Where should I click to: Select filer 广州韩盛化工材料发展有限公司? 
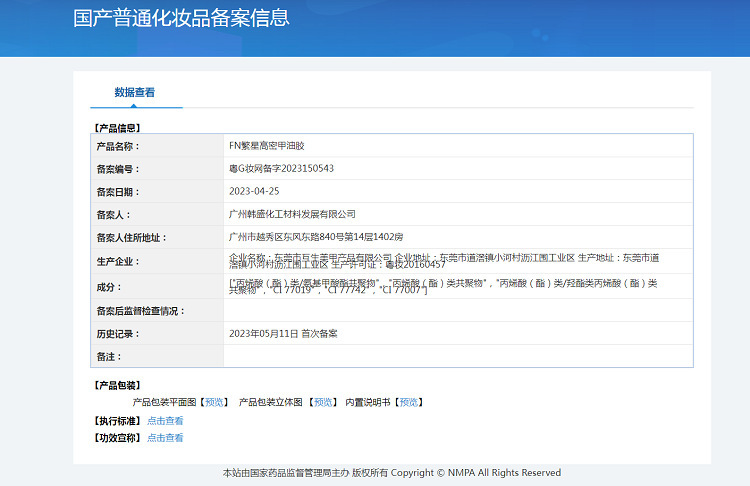coord(292,214)
